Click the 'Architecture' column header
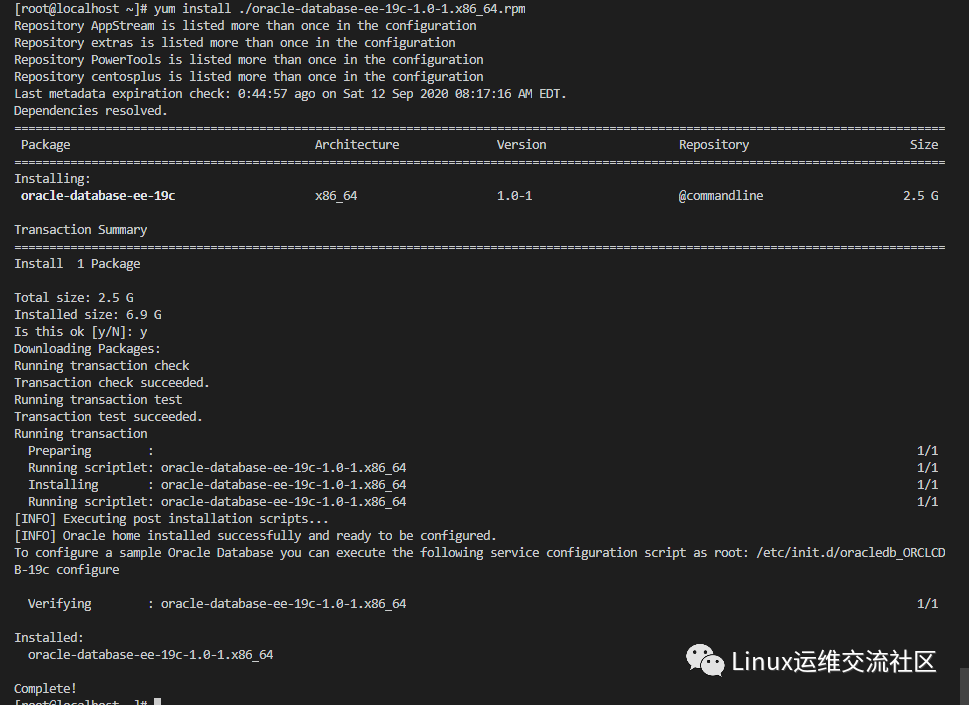The height and width of the screenshot is (705, 969). coord(357,145)
